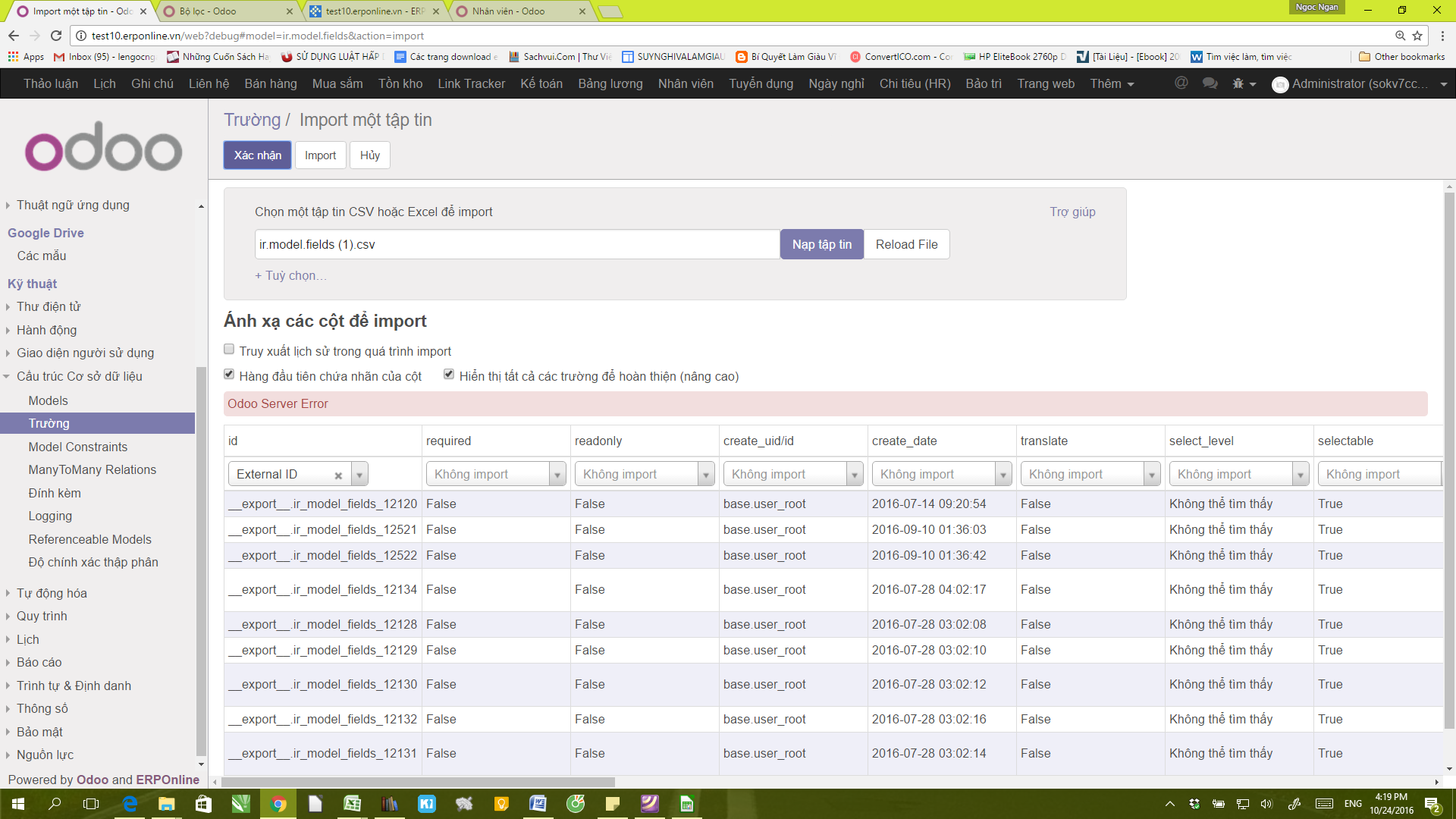Open Nhân viên top menu
Screen dimensions: 1456x819
686,83
